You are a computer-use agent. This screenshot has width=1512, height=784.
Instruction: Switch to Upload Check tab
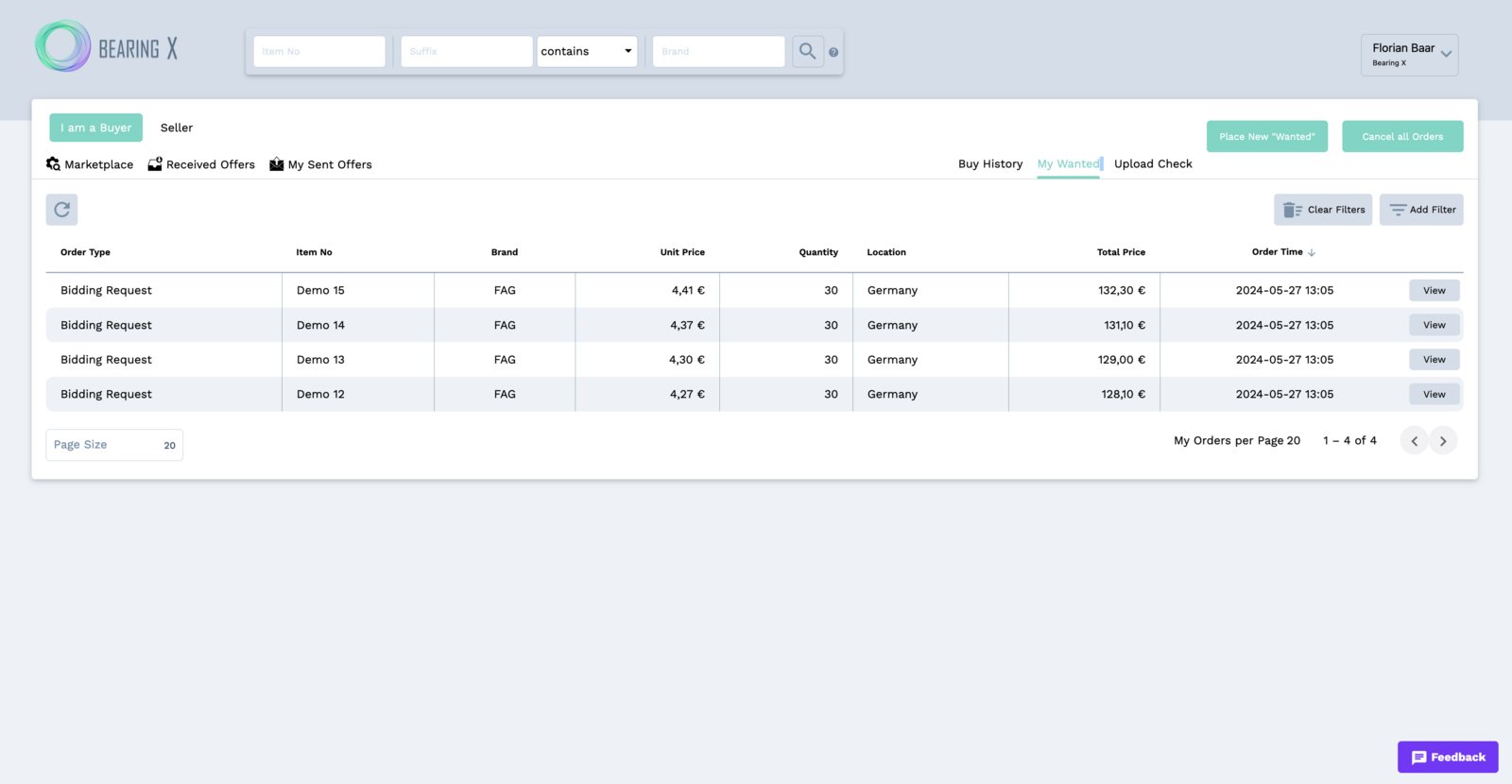1153,164
